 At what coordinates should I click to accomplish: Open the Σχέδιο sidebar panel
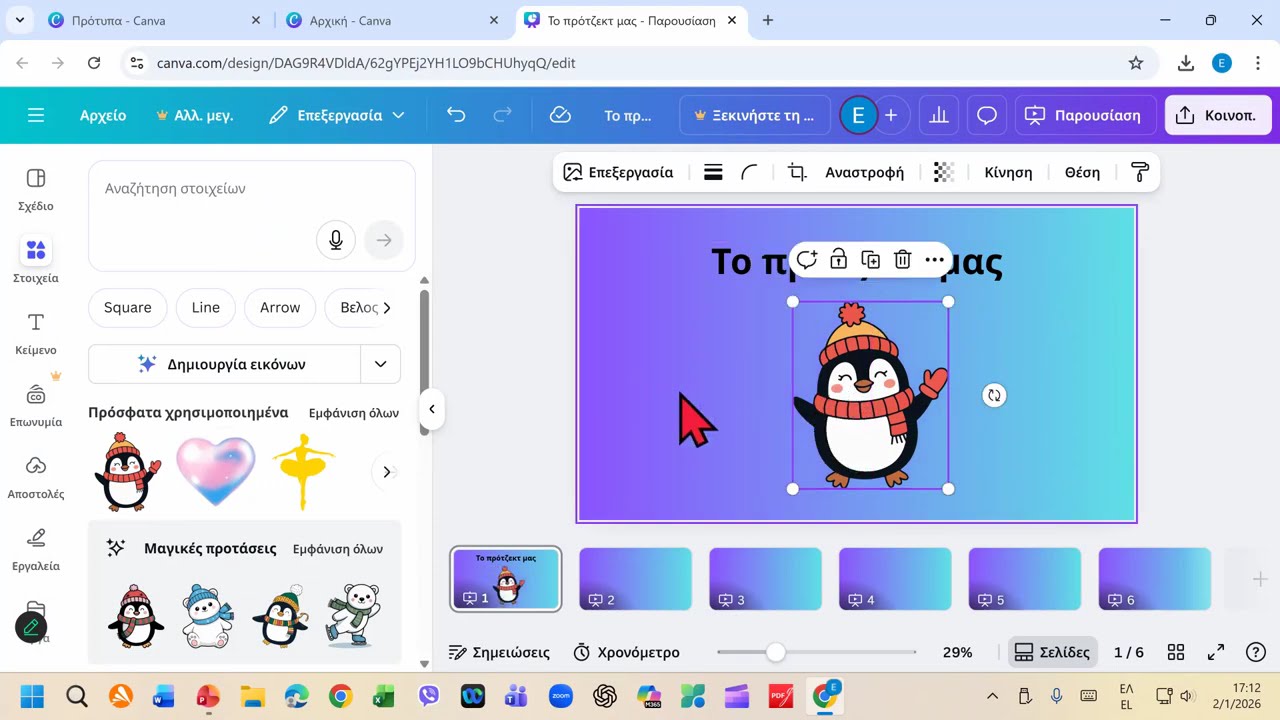click(x=36, y=189)
